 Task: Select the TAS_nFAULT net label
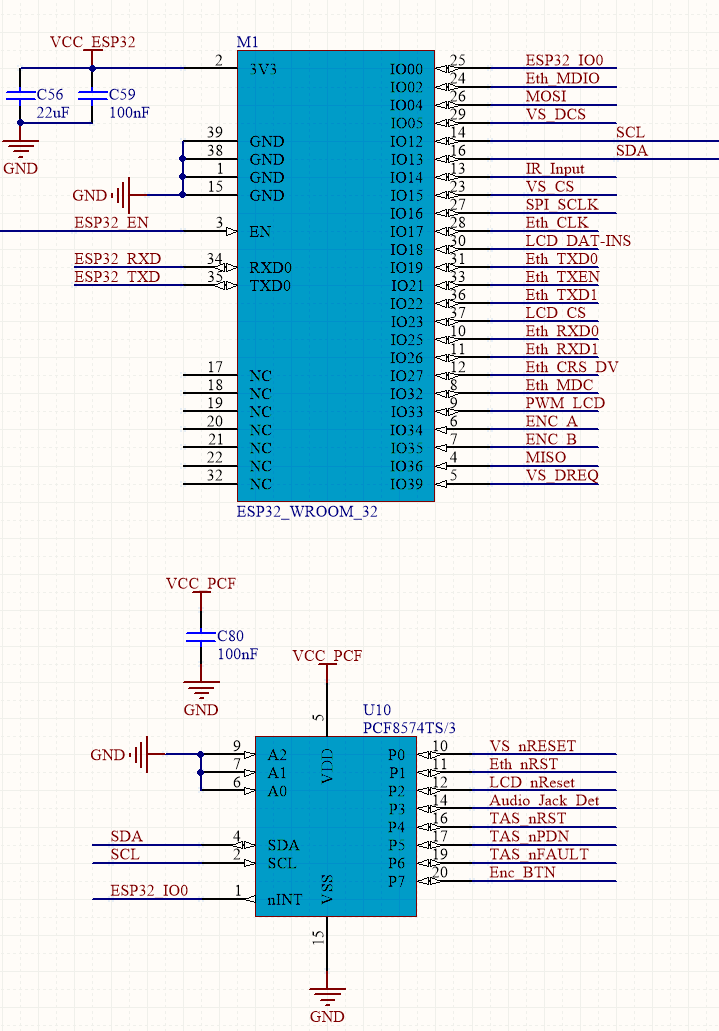click(539, 854)
